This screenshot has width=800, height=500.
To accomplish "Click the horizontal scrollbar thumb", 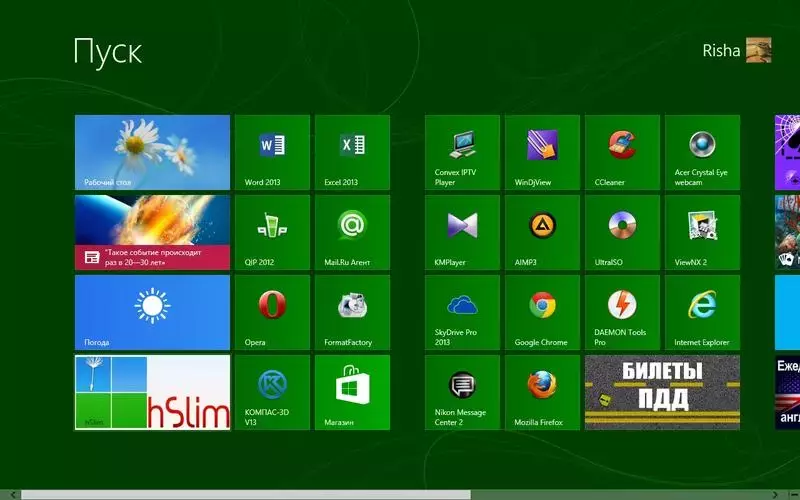I will coord(245,495).
